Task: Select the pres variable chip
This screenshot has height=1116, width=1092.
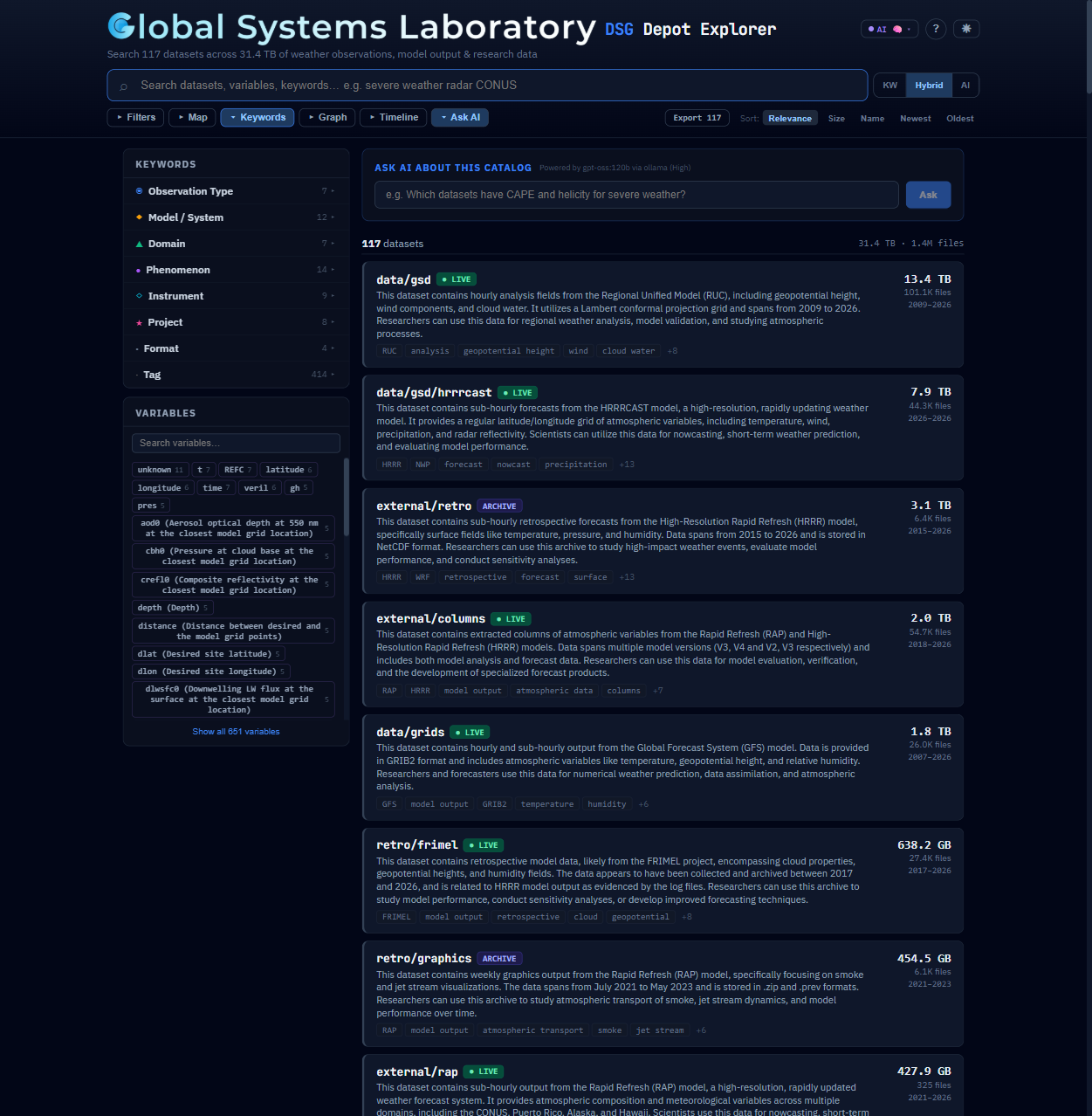Action: [x=151, y=506]
